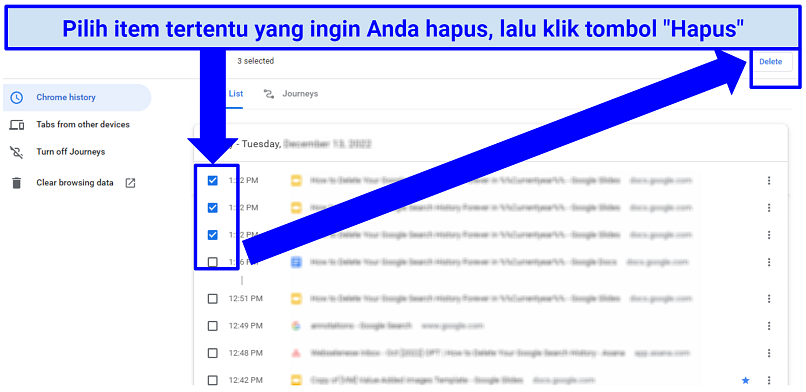Switch to the List tab
The height and width of the screenshot is (392, 806).
pyautogui.click(x=235, y=94)
